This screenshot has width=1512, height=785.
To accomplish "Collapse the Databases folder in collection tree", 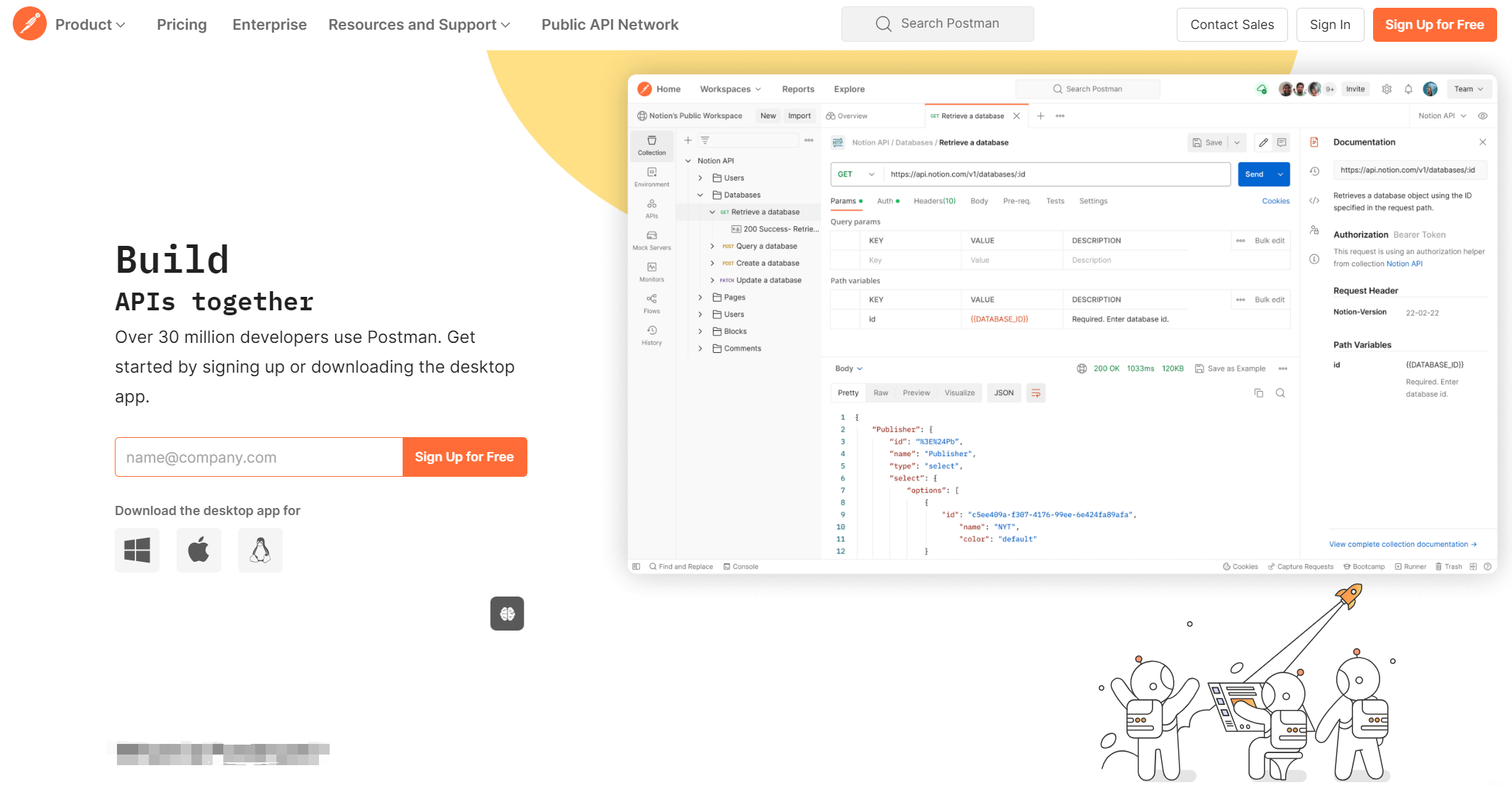I will coord(700,195).
